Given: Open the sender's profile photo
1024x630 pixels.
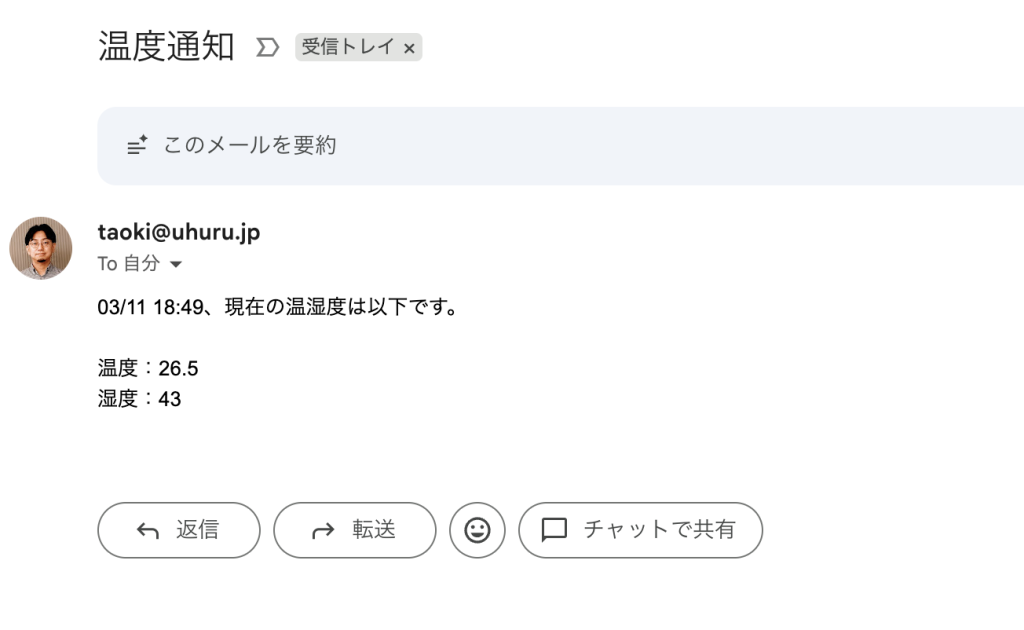Looking at the screenshot, I should (x=41, y=248).
